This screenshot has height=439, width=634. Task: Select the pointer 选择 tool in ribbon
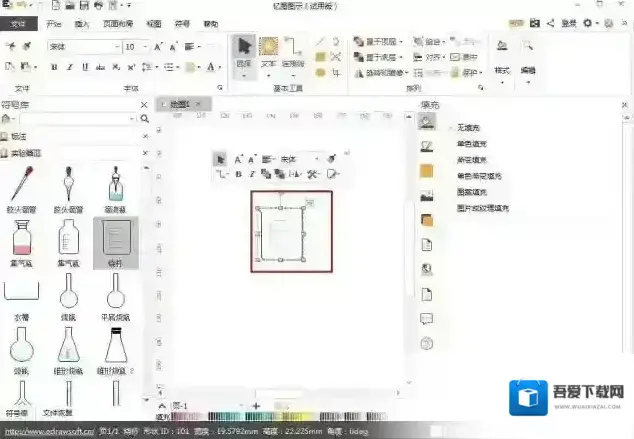(243, 52)
